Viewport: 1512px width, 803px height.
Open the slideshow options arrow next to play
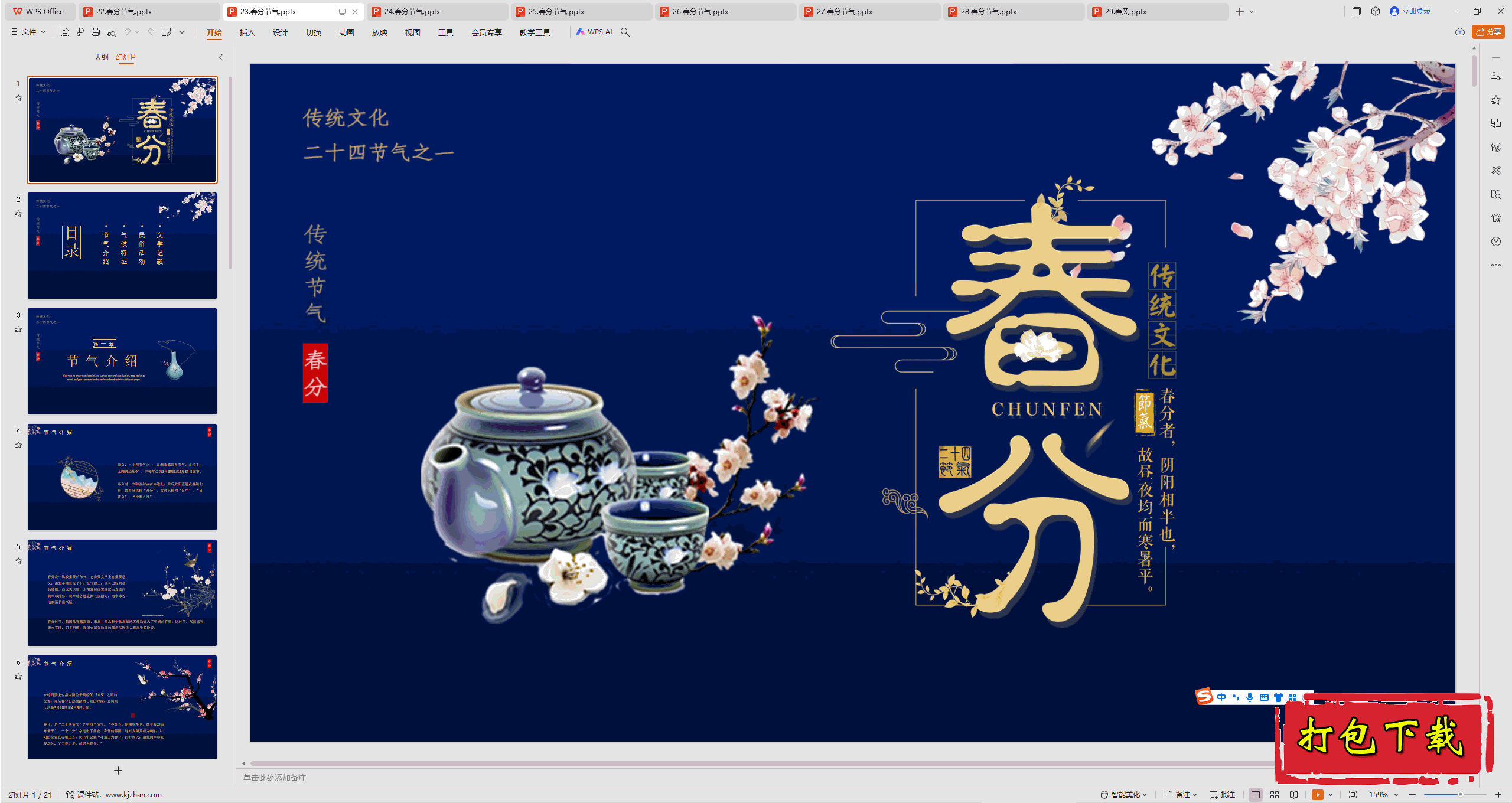[x=1331, y=795]
